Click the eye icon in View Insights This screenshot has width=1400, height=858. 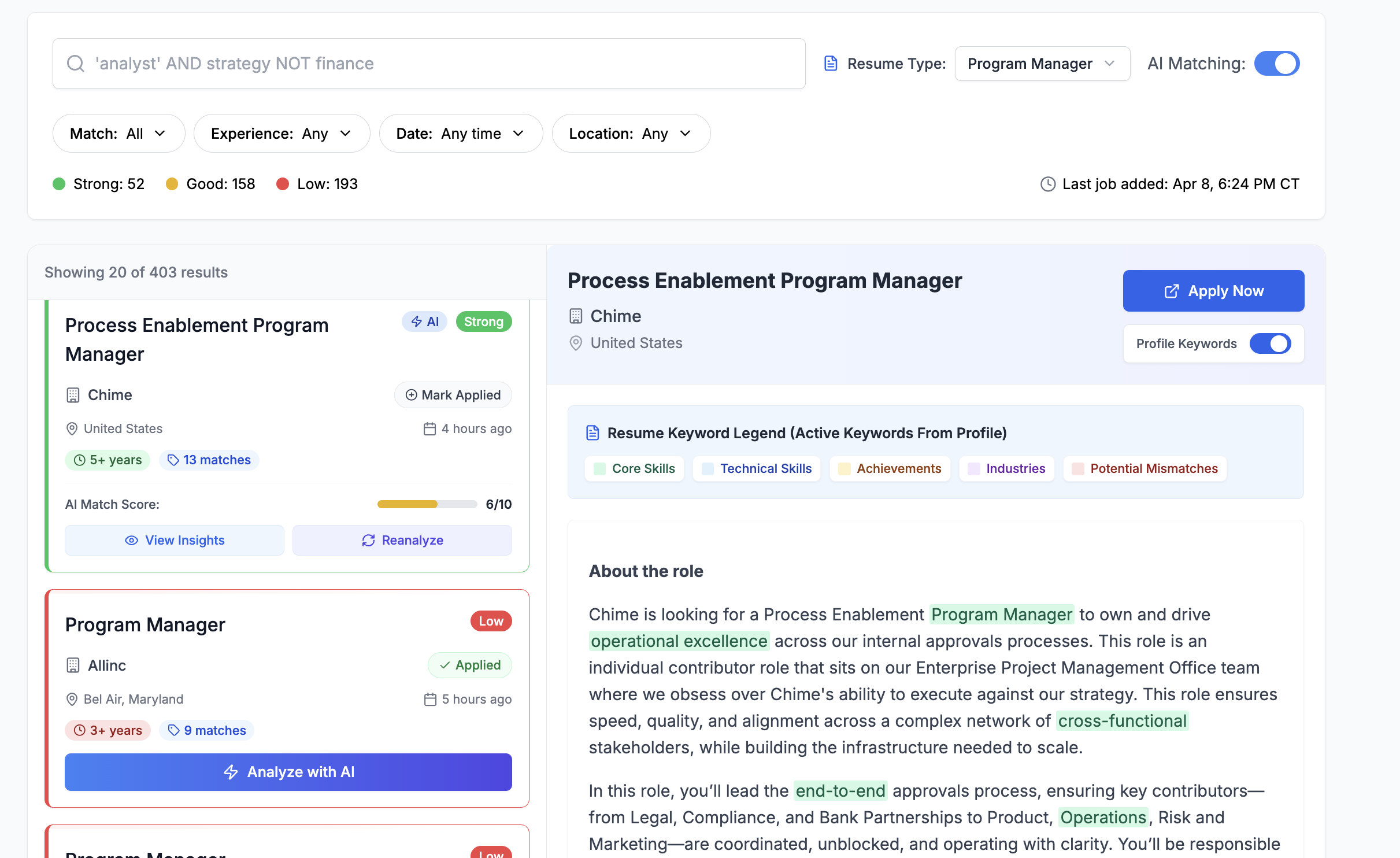point(131,540)
